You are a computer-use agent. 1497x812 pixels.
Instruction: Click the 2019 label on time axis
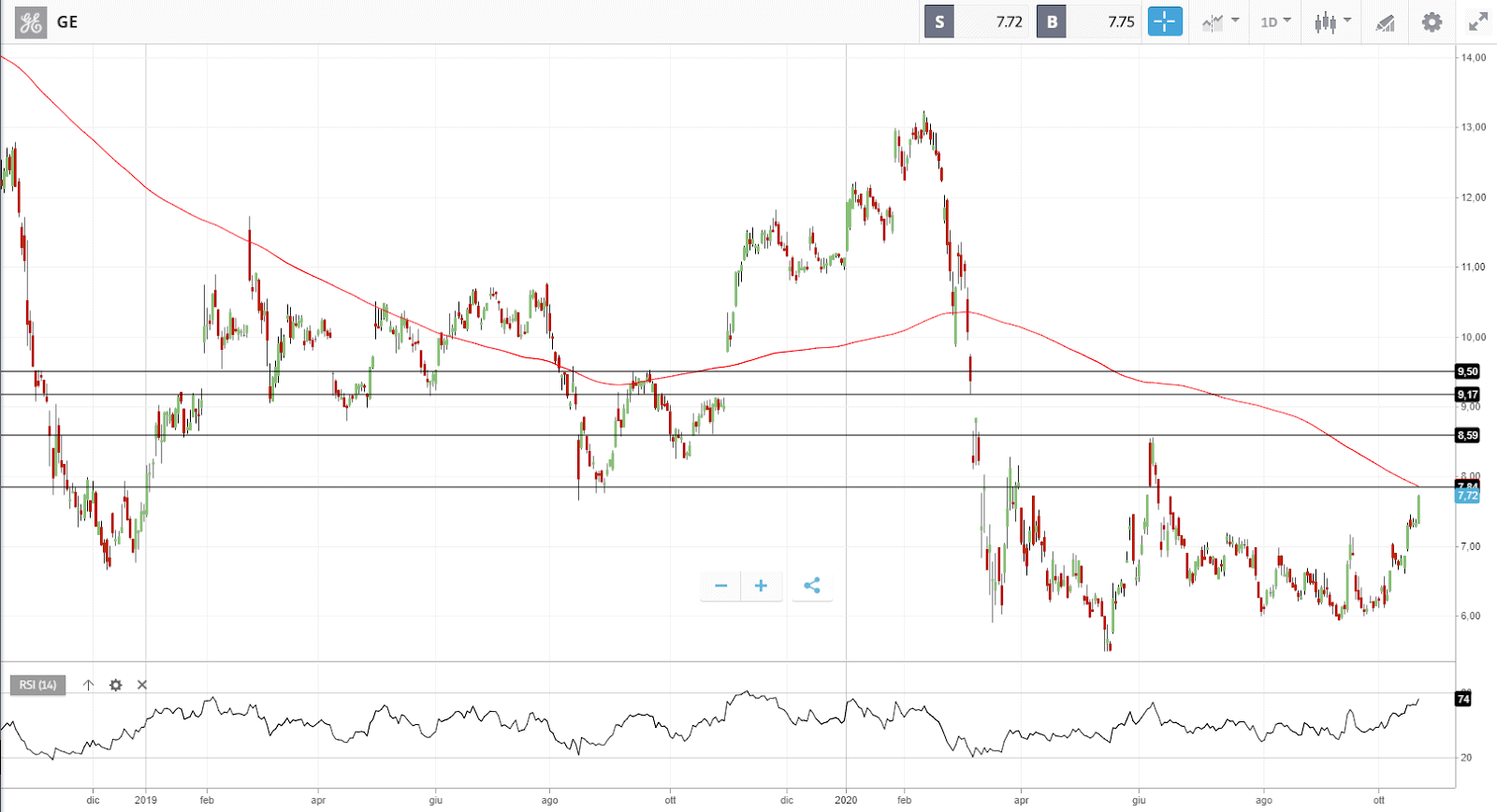click(146, 800)
